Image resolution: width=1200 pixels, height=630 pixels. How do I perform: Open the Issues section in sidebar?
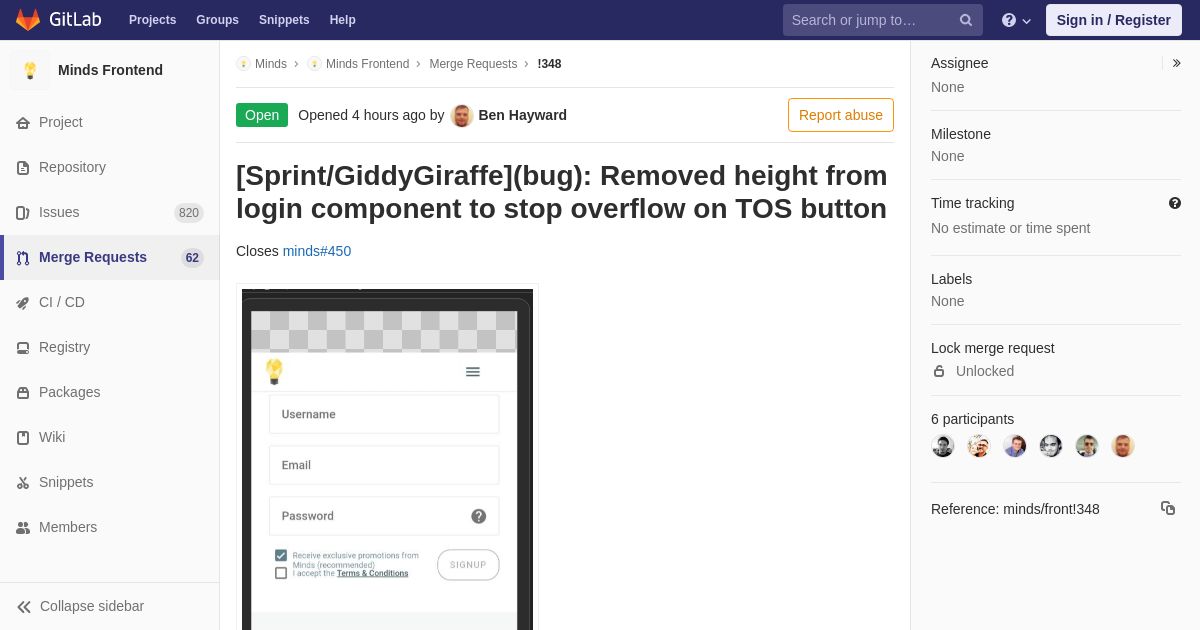(110, 212)
